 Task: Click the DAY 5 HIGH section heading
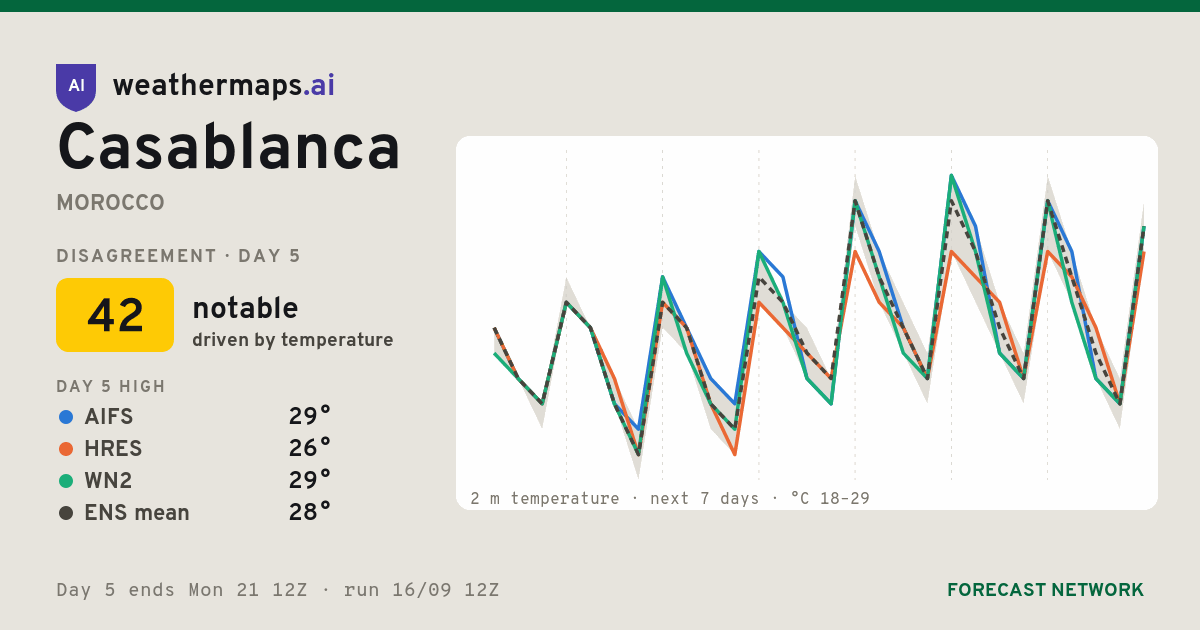(x=111, y=387)
